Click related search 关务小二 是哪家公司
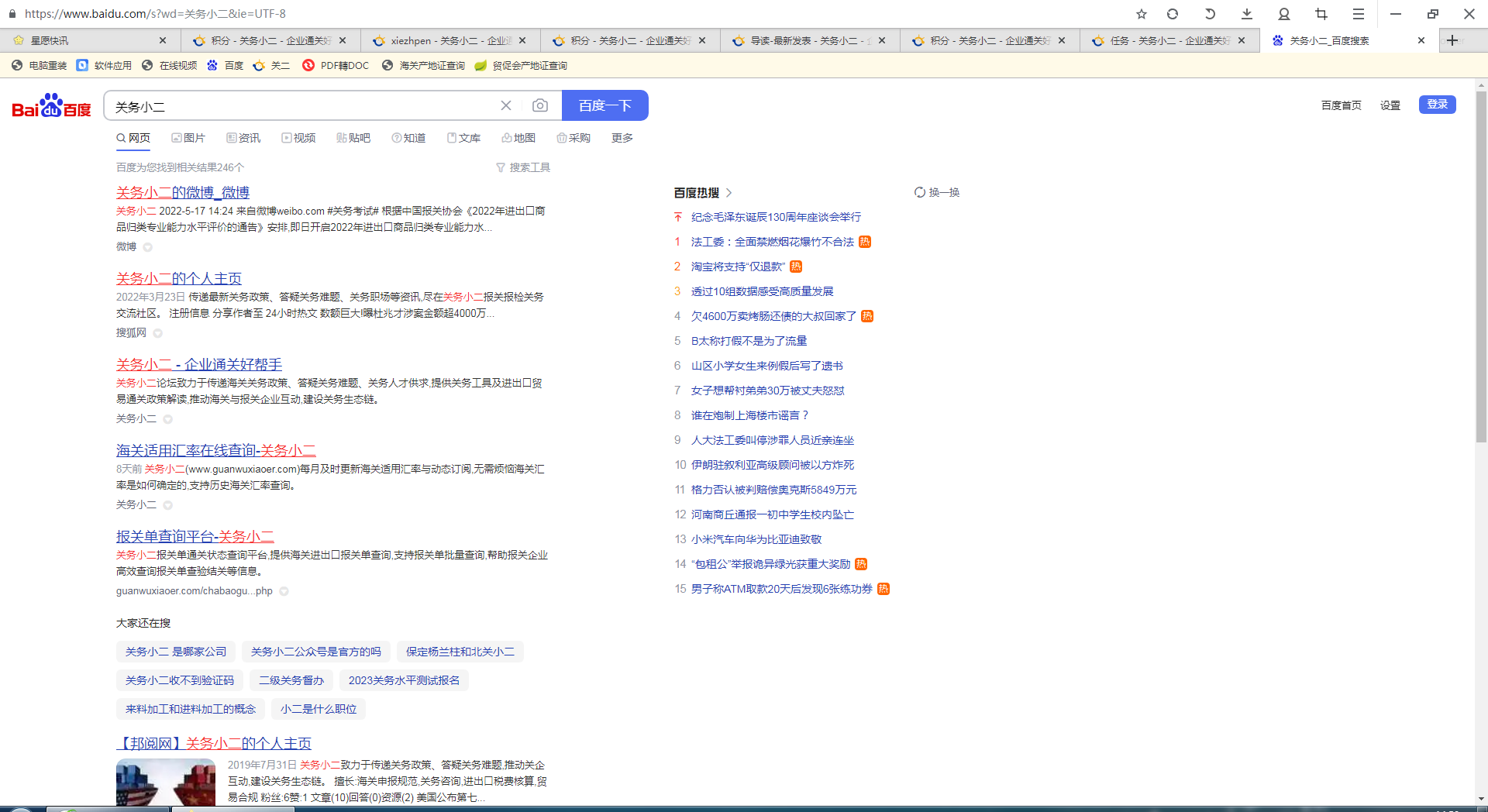Image resolution: width=1488 pixels, height=812 pixels. pyautogui.click(x=176, y=652)
